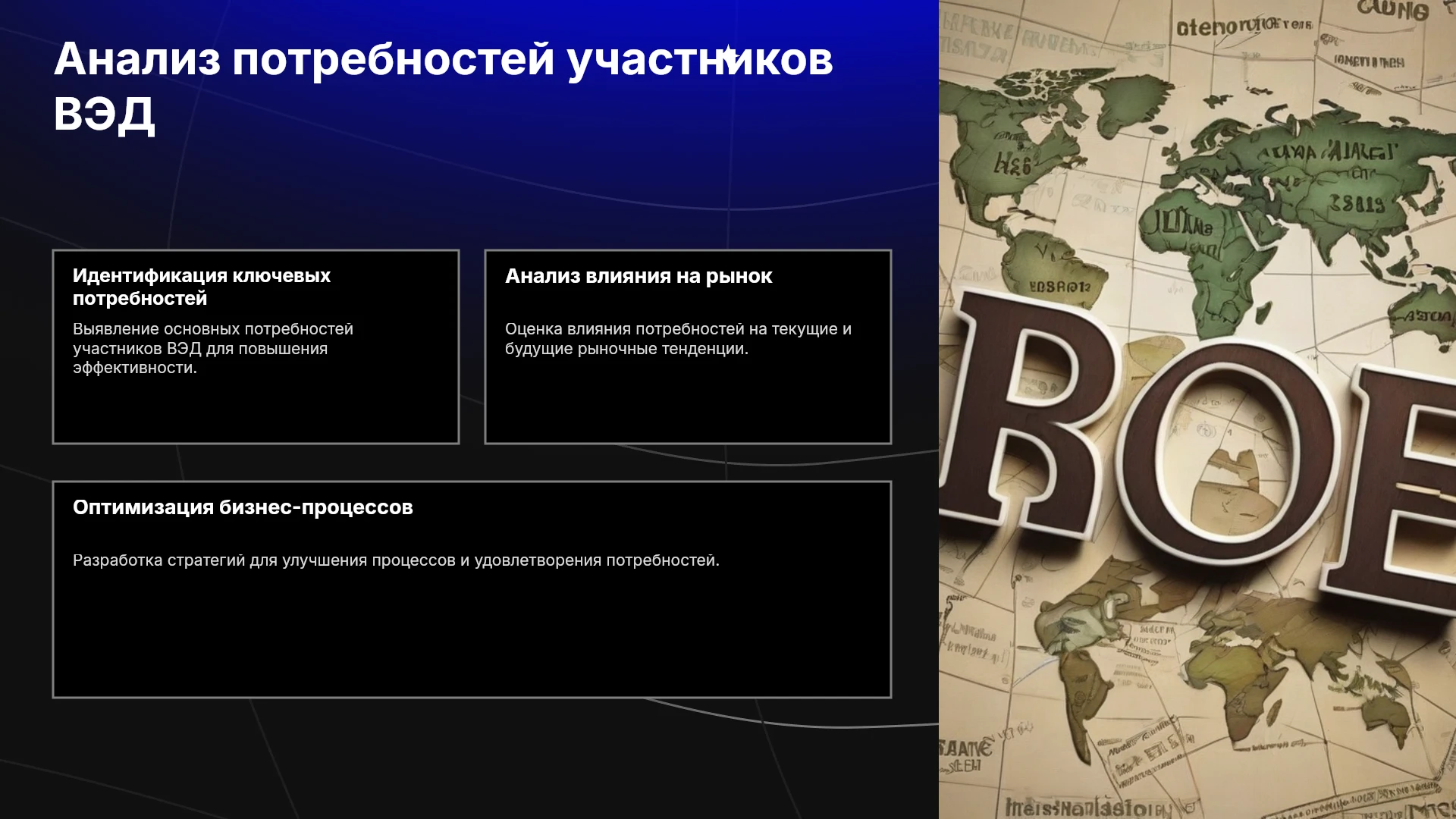Select the text 'Выявление основных потребностей участников ВЭД'

tap(213, 339)
